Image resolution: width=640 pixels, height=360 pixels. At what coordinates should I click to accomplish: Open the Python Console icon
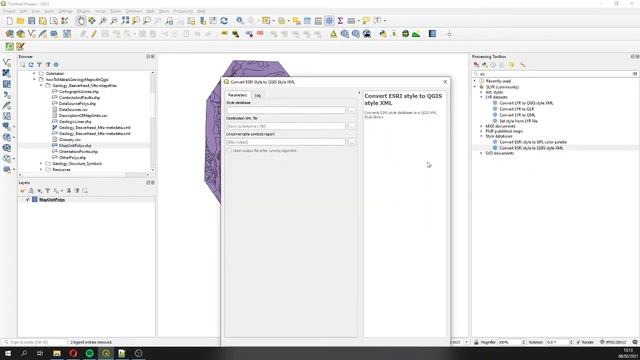[382, 34]
